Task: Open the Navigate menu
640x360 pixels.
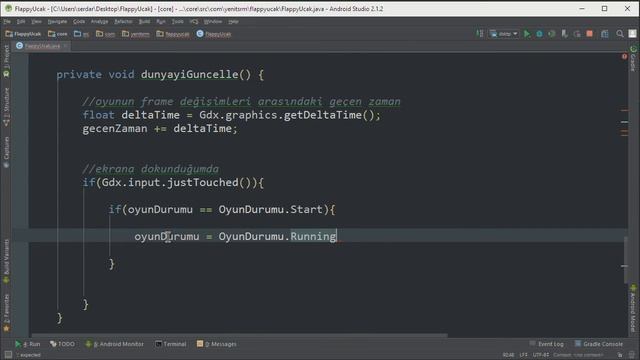Action: click(x=57, y=21)
